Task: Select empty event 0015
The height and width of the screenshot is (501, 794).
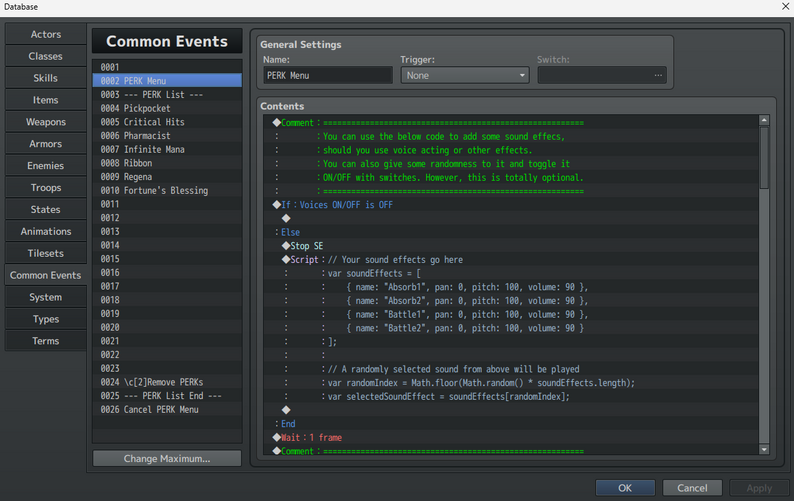Action: (167, 258)
